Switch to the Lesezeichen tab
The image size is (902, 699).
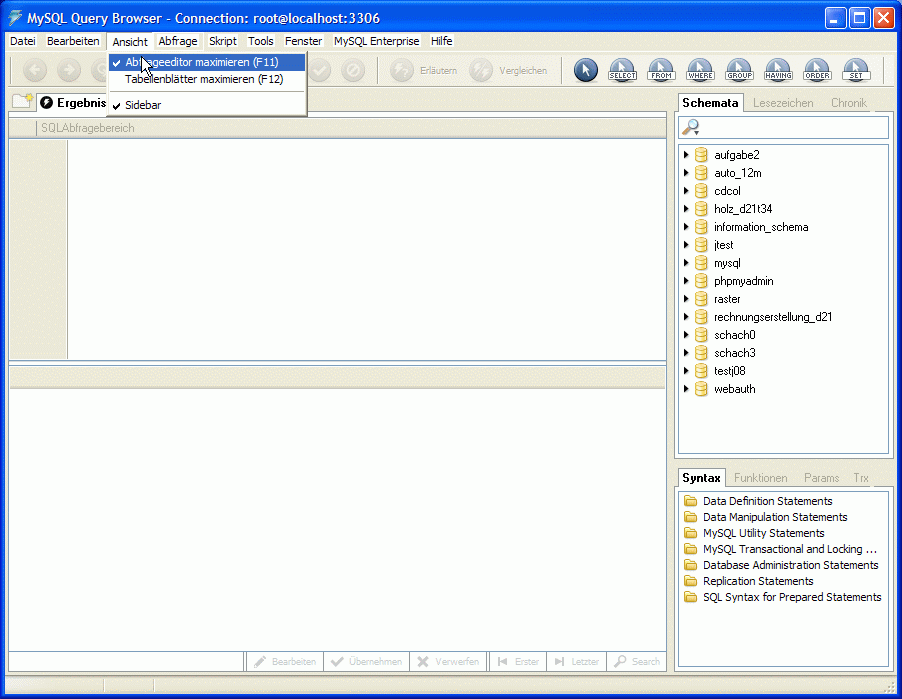783,103
